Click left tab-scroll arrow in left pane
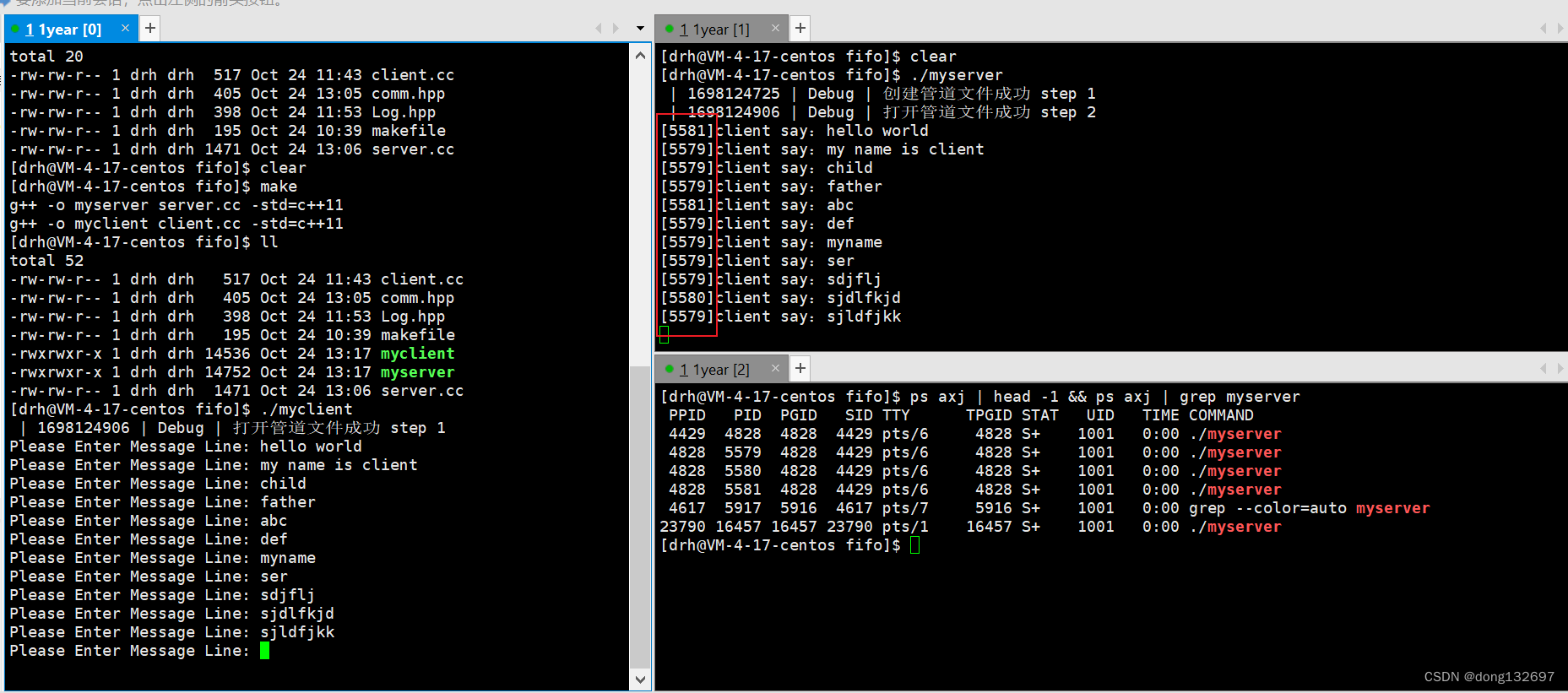The image size is (1568, 693). [599, 28]
